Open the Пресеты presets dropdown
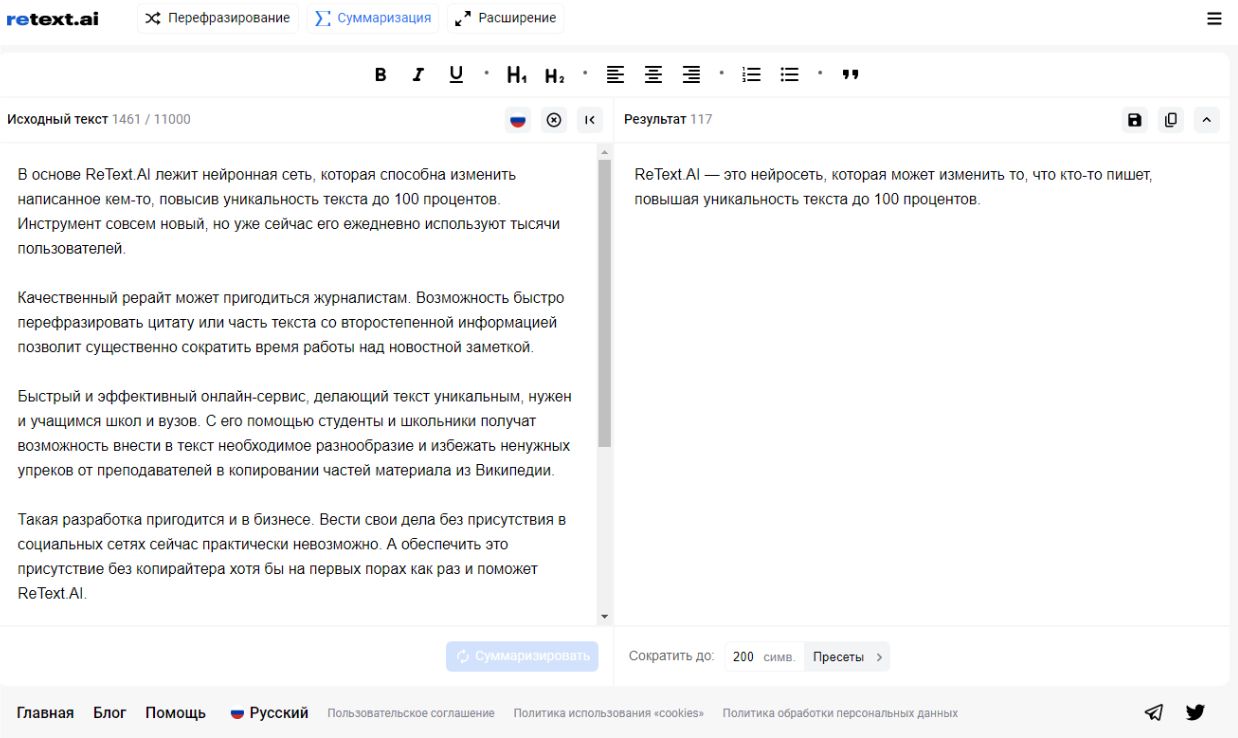Screen dimensions: 1238x738 point(847,657)
